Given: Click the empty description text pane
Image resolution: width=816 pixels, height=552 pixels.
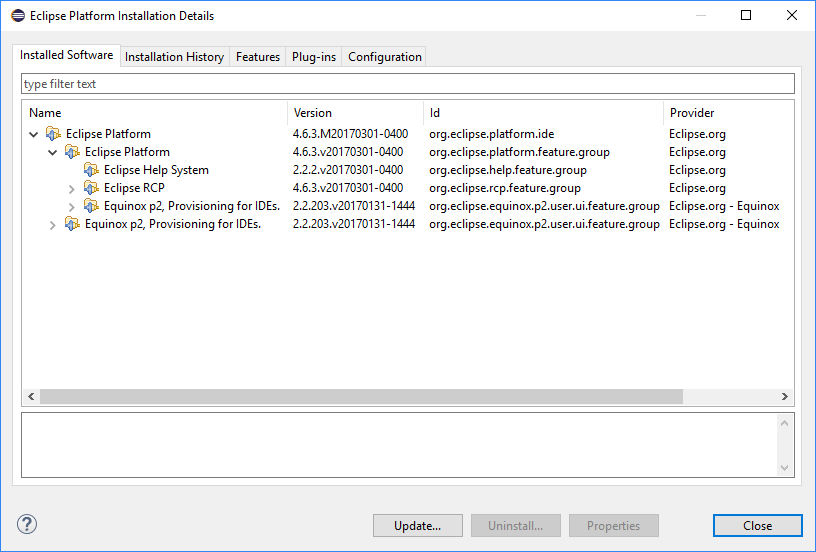Looking at the screenshot, I should click(399, 445).
